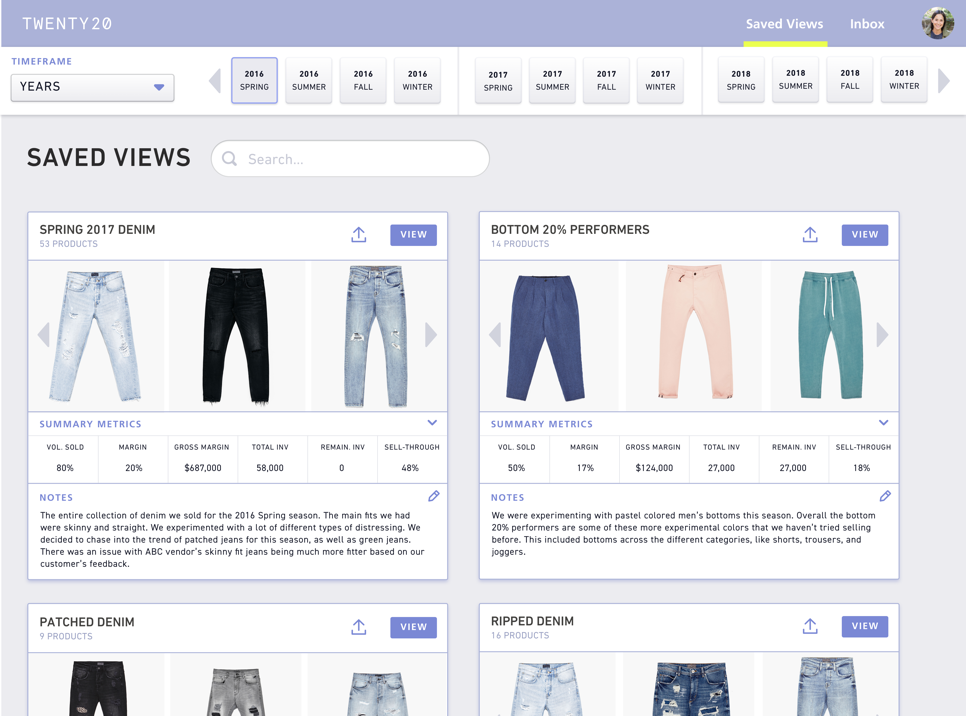Open the black jeans thumbnail in Spring 2017 Denim

237,336
